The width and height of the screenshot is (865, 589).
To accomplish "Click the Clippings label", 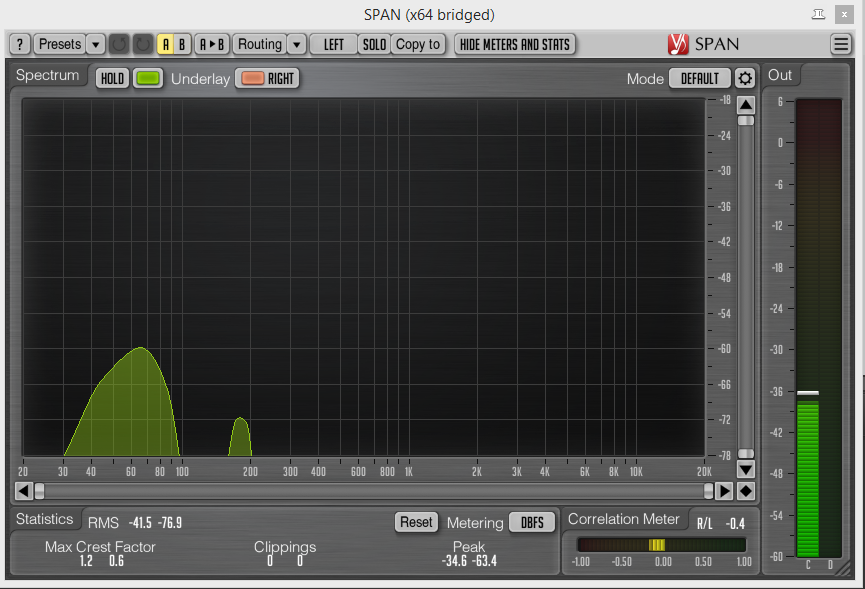I will coord(285,547).
